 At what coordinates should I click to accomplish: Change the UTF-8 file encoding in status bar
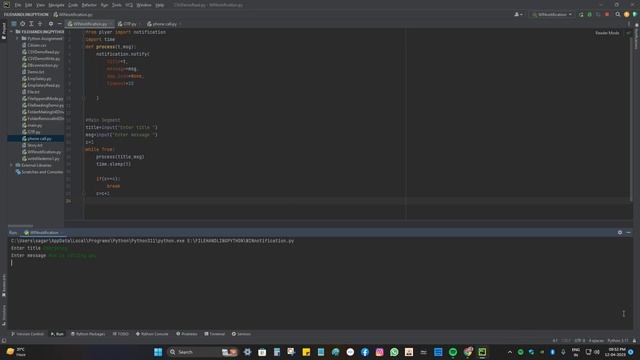580,340
